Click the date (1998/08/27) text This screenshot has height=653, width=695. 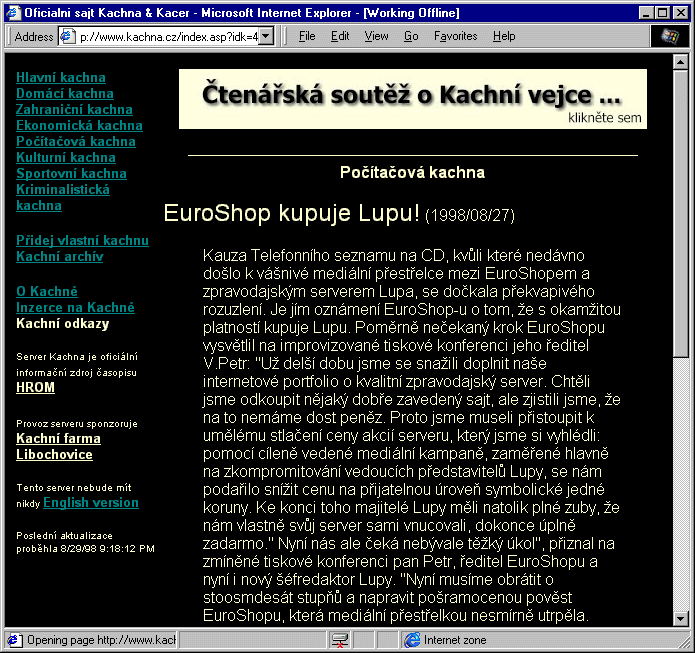point(469,215)
